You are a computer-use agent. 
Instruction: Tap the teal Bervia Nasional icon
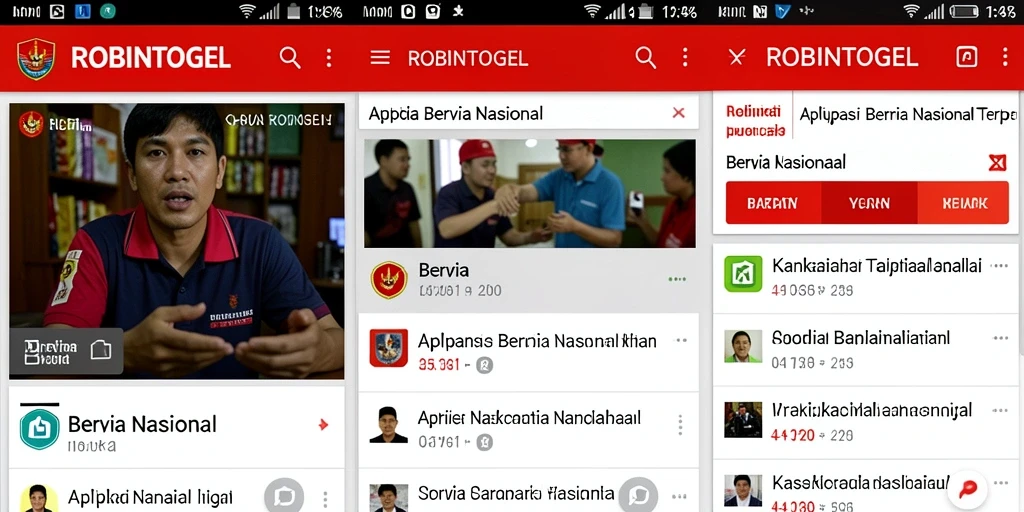click(x=40, y=429)
